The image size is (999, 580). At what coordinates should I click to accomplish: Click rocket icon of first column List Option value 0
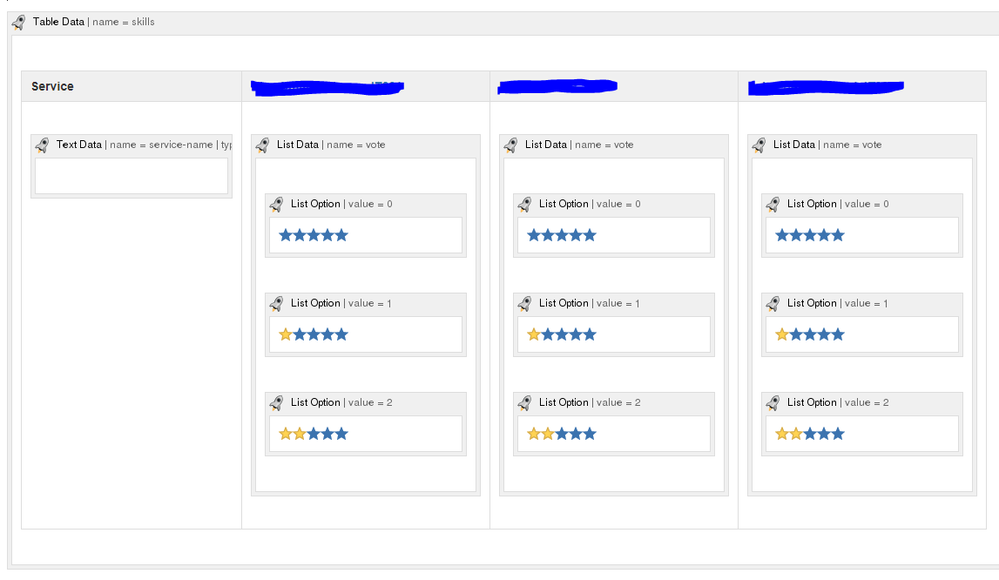point(277,205)
